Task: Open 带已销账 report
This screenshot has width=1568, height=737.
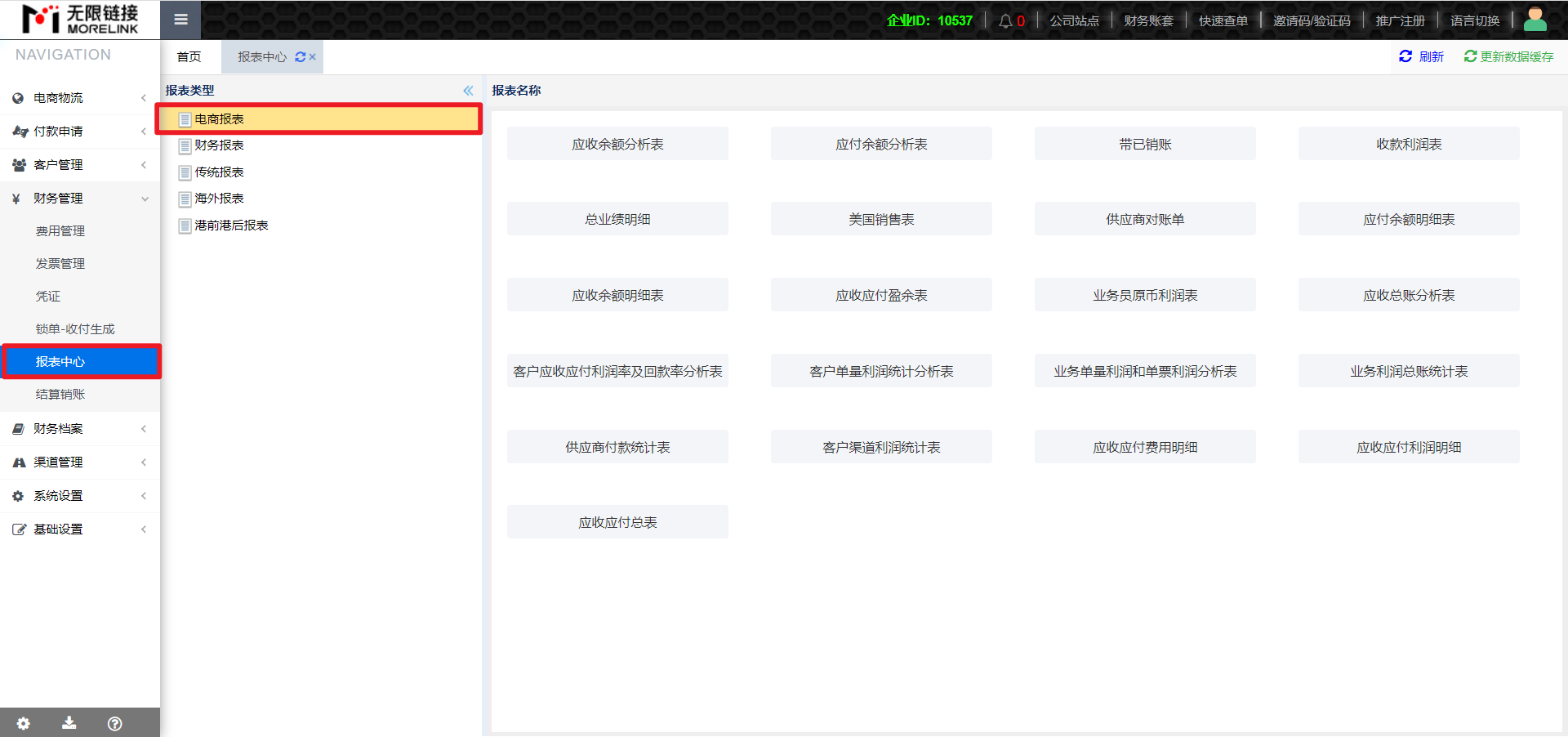Action: coord(1145,144)
